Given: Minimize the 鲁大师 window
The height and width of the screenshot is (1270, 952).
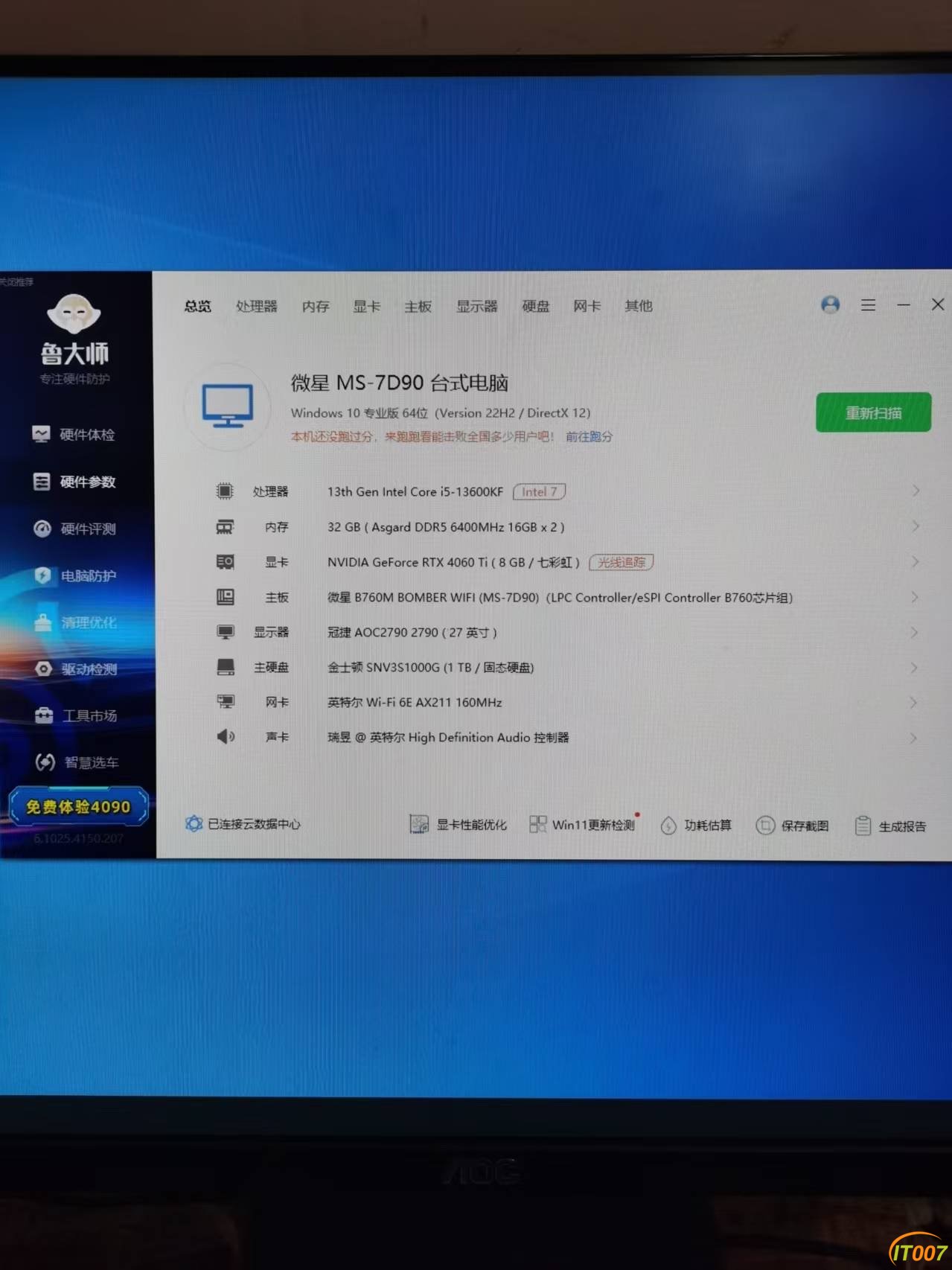Looking at the screenshot, I should (x=904, y=304).
